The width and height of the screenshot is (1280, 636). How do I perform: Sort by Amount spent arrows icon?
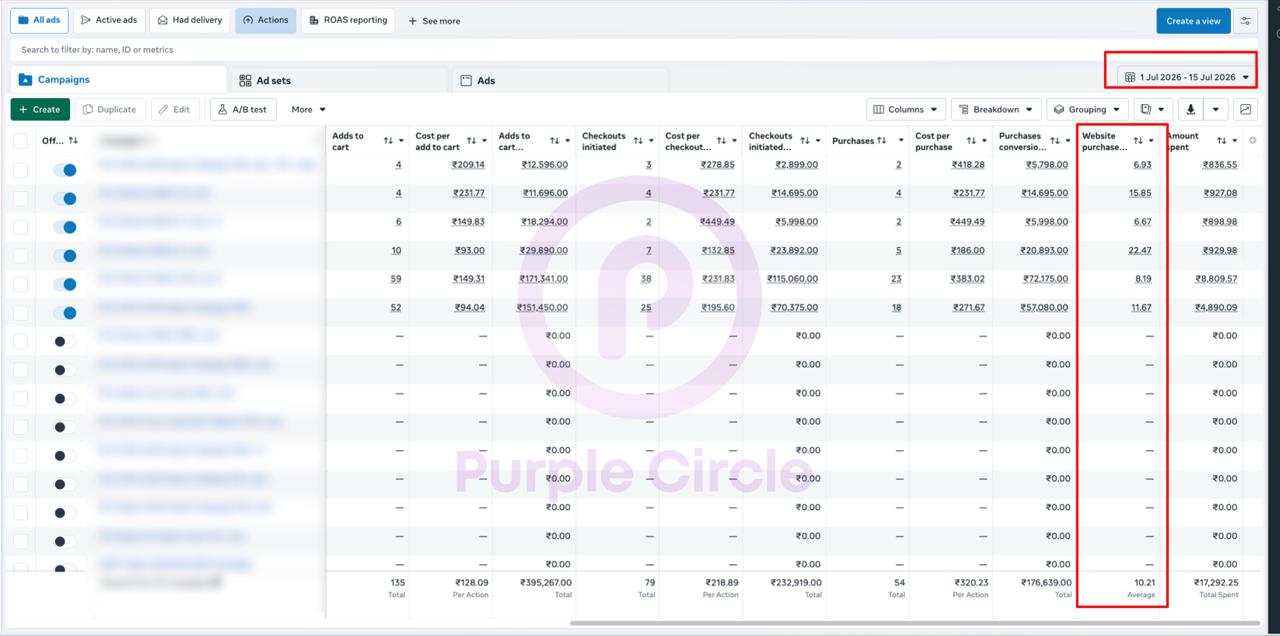1222,141
